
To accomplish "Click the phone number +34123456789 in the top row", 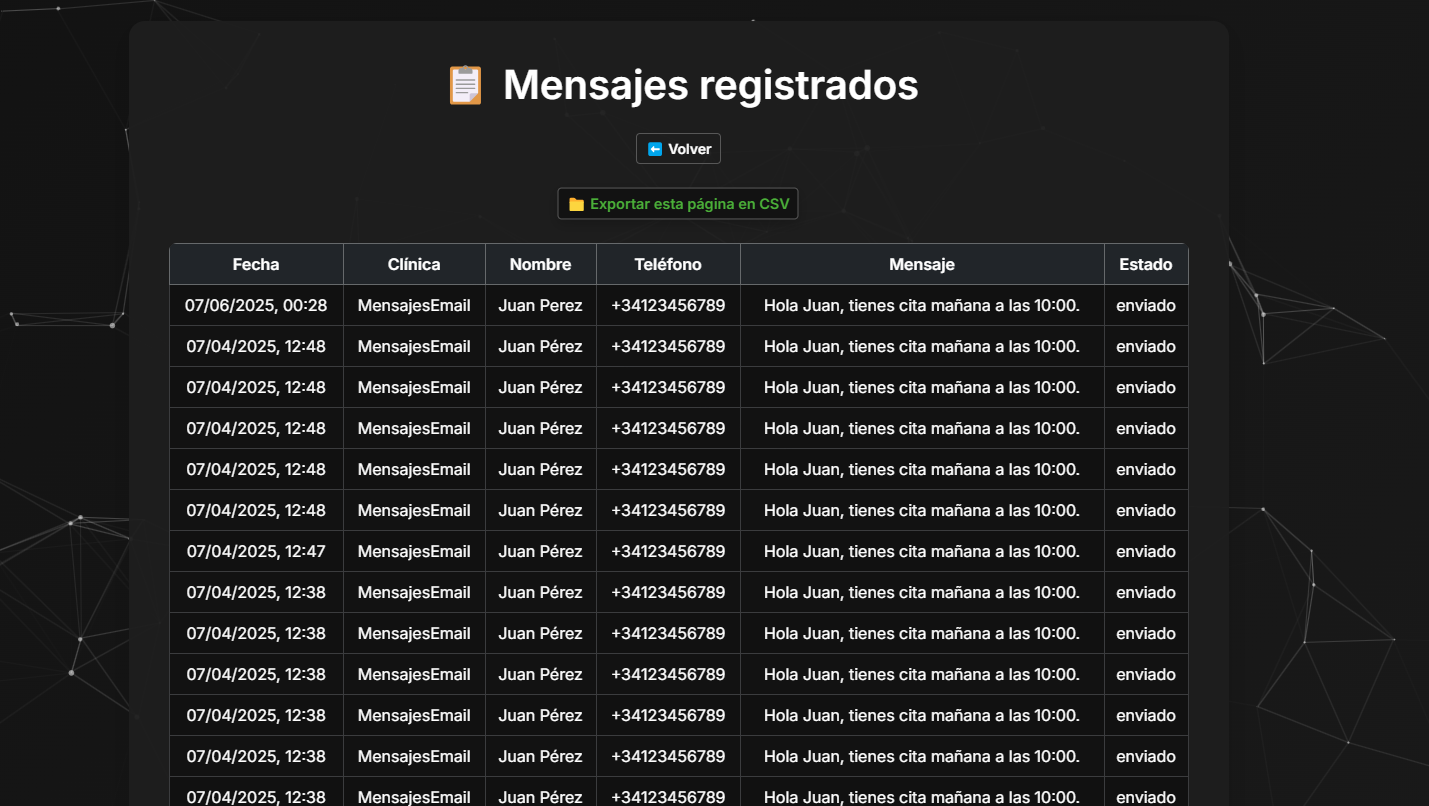I will pyautogui.click(x=668, y=305).
